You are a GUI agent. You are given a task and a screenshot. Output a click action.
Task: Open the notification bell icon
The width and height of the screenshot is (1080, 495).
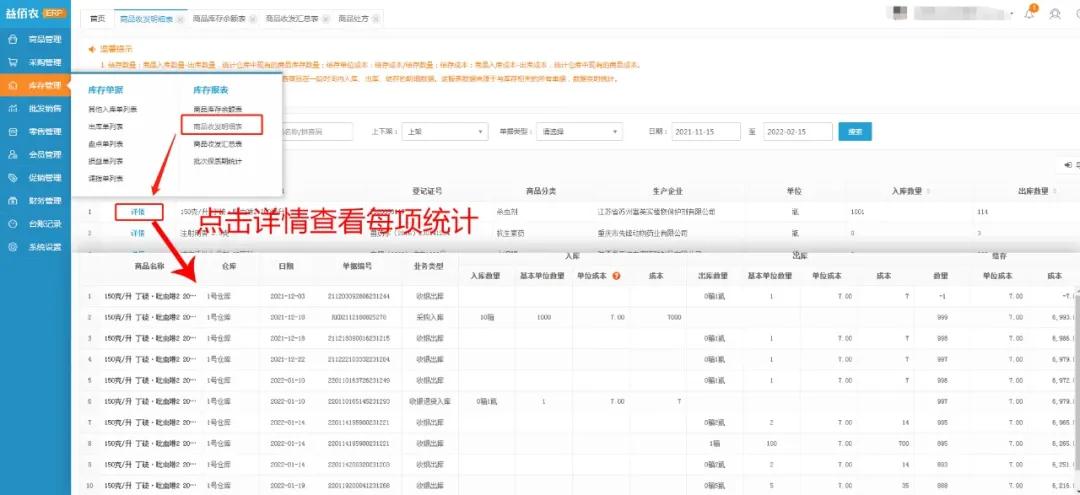click(x=1030, y=13)
